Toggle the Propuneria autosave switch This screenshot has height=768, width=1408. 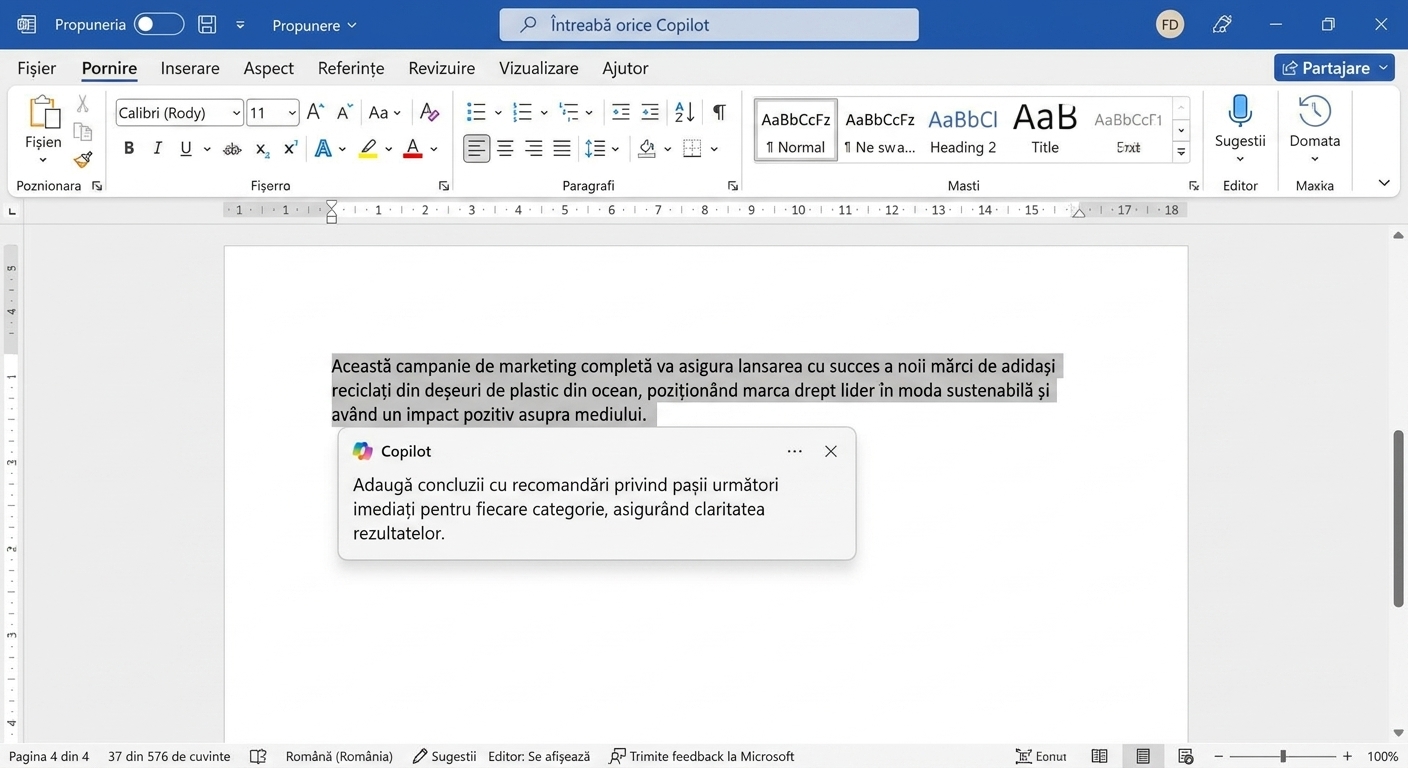[159, 24]
